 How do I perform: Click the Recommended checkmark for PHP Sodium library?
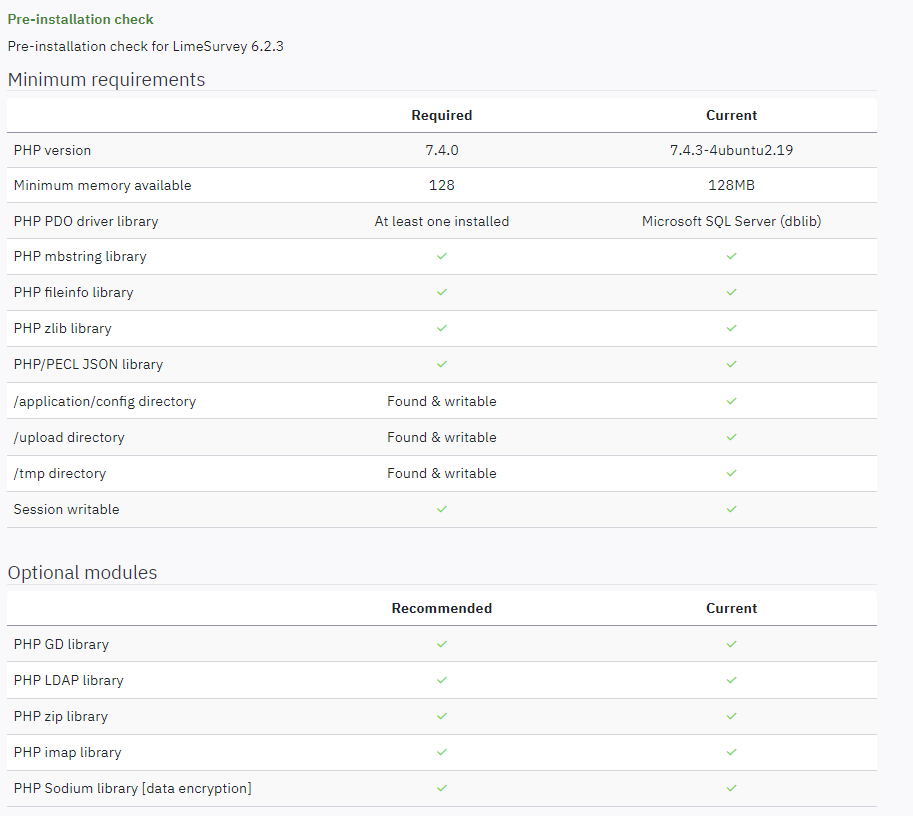tap(442, 788)
